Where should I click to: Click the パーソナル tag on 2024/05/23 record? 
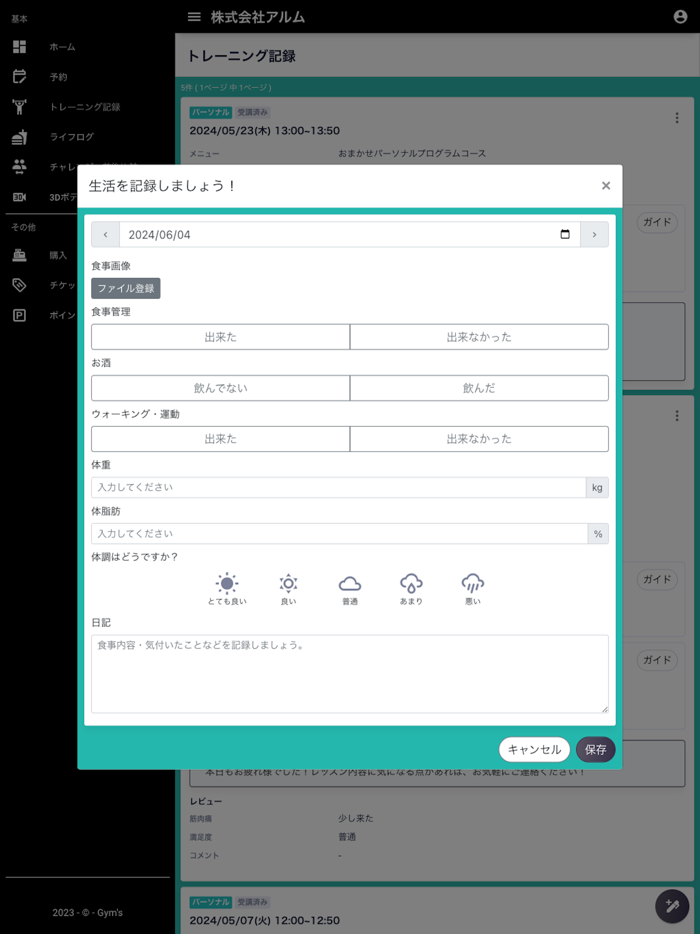pos(211,112)
